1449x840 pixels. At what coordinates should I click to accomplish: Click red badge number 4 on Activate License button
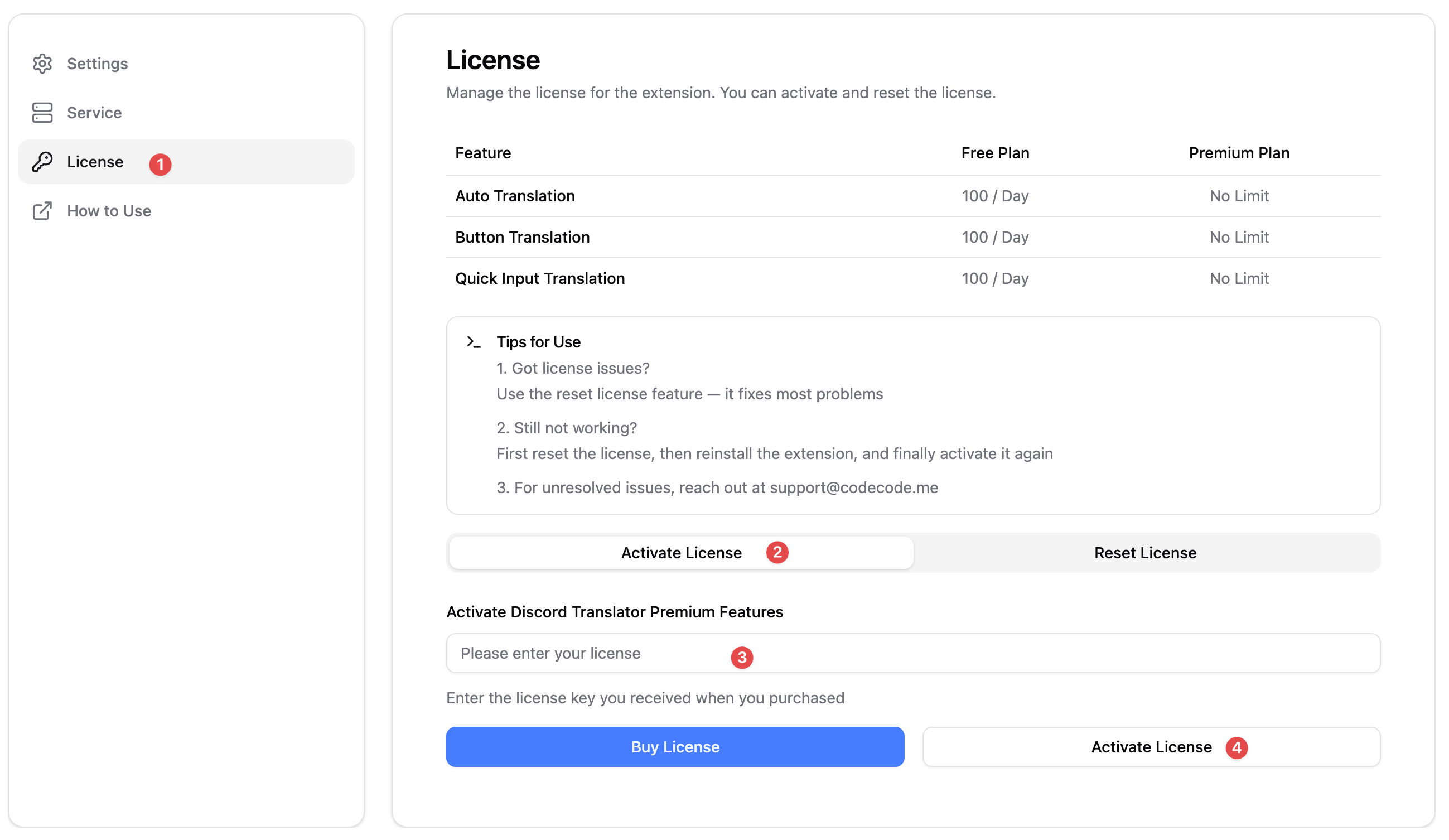coord(1237,748)
